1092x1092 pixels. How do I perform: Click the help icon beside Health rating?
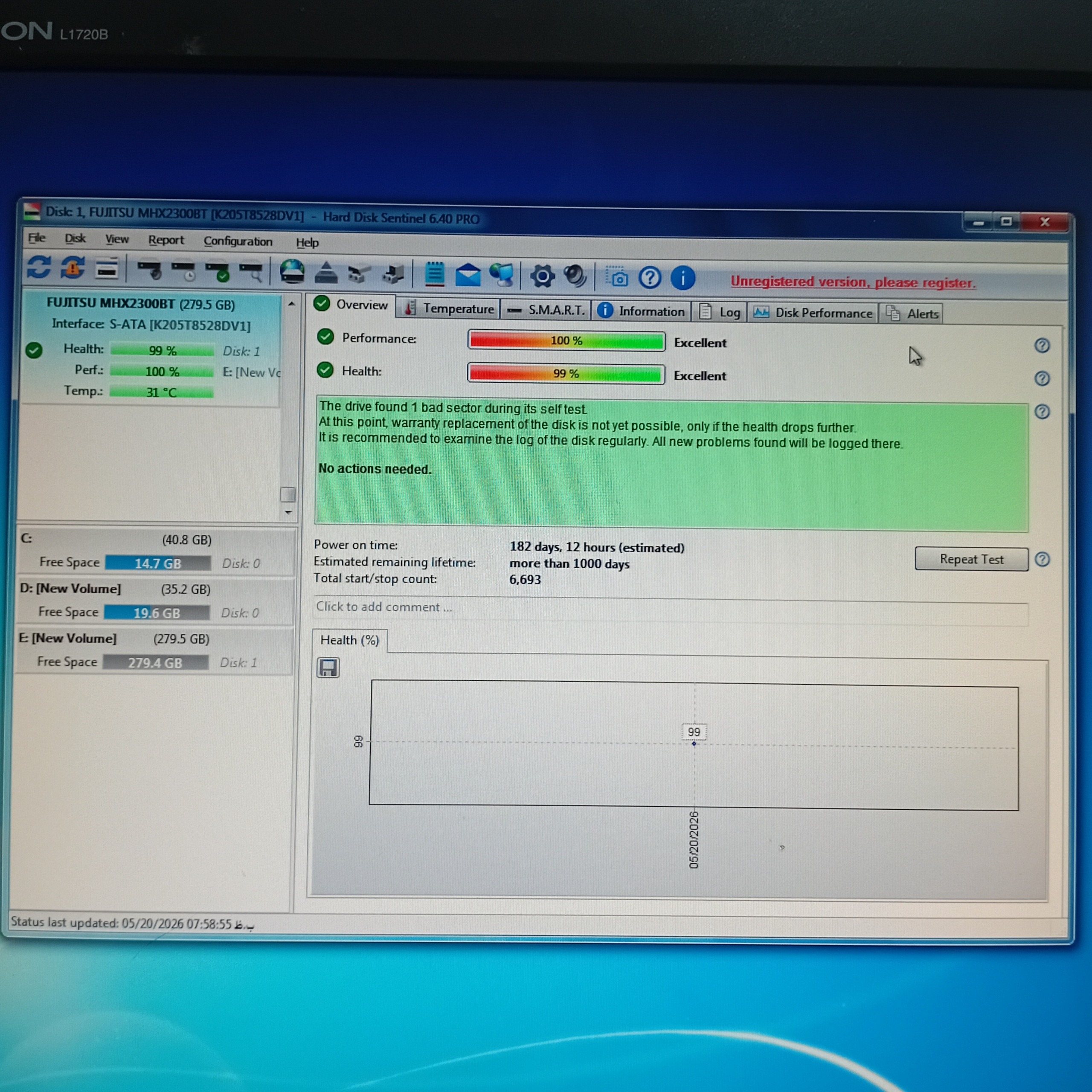[1042, 379]
